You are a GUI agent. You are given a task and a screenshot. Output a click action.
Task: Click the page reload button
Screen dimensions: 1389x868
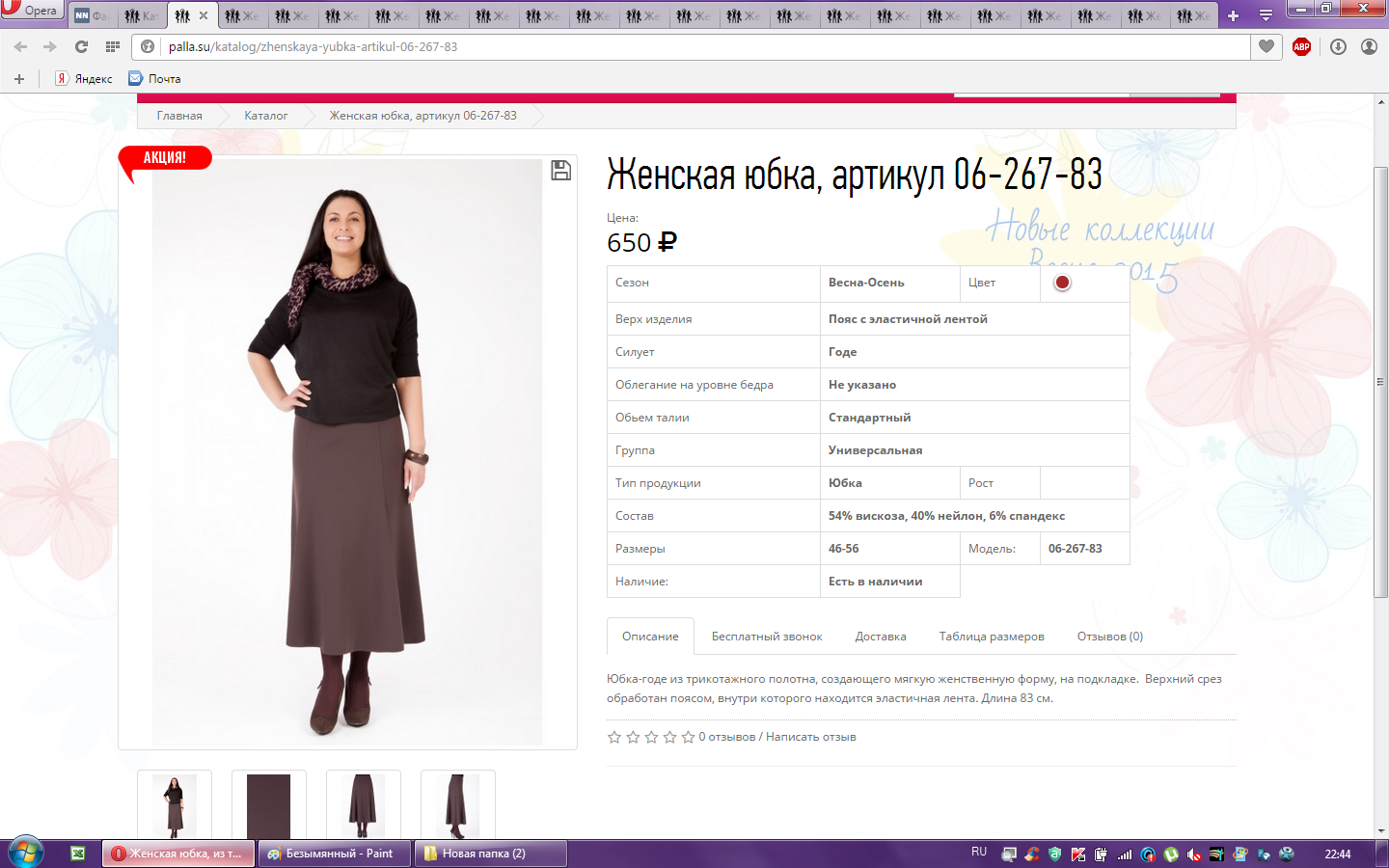81,46
